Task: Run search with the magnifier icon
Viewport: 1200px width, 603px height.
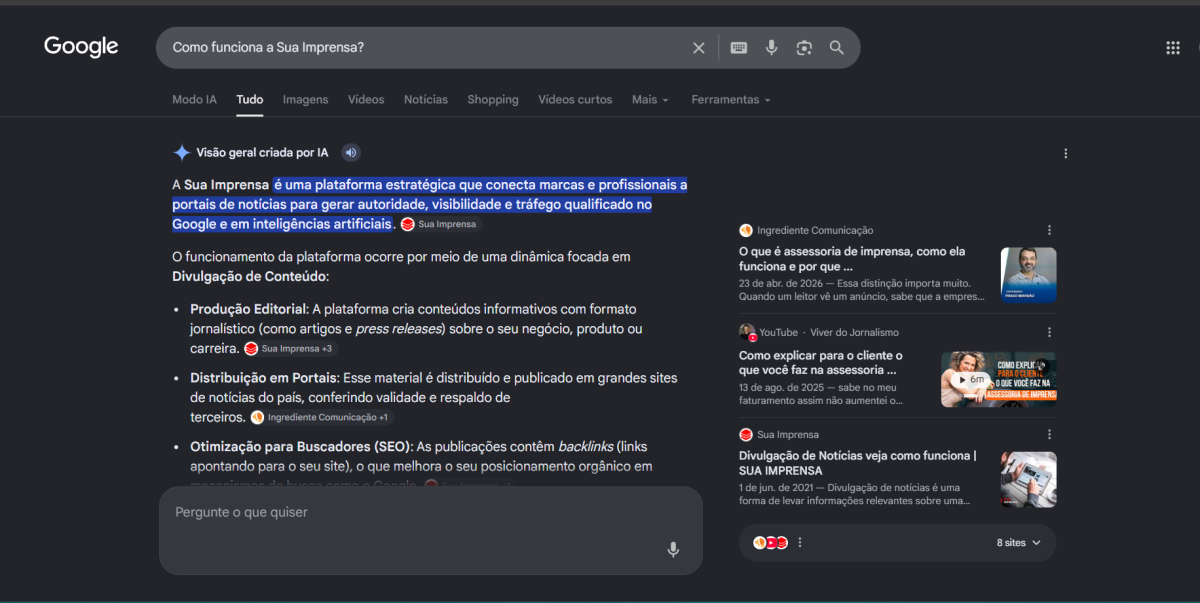Action: tap(837, 48)
